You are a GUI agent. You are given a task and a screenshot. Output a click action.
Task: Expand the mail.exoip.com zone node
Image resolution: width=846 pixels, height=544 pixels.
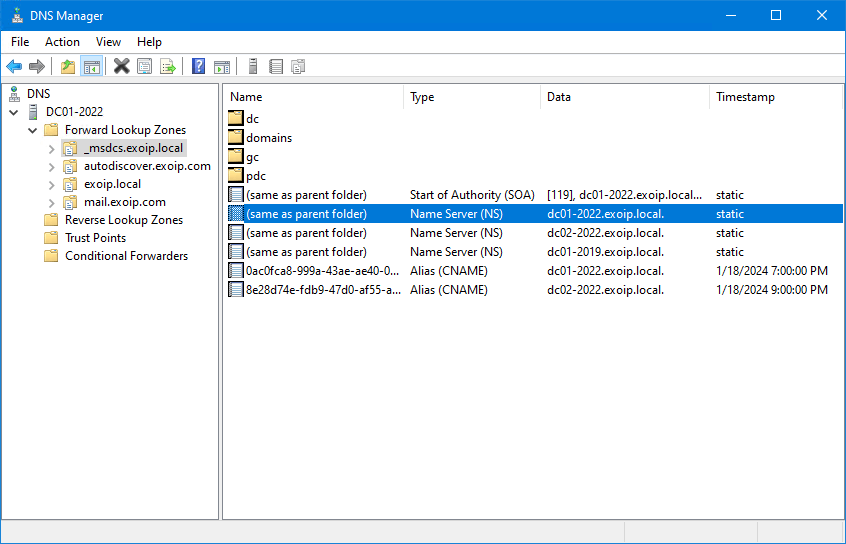[x=52, y=202]
